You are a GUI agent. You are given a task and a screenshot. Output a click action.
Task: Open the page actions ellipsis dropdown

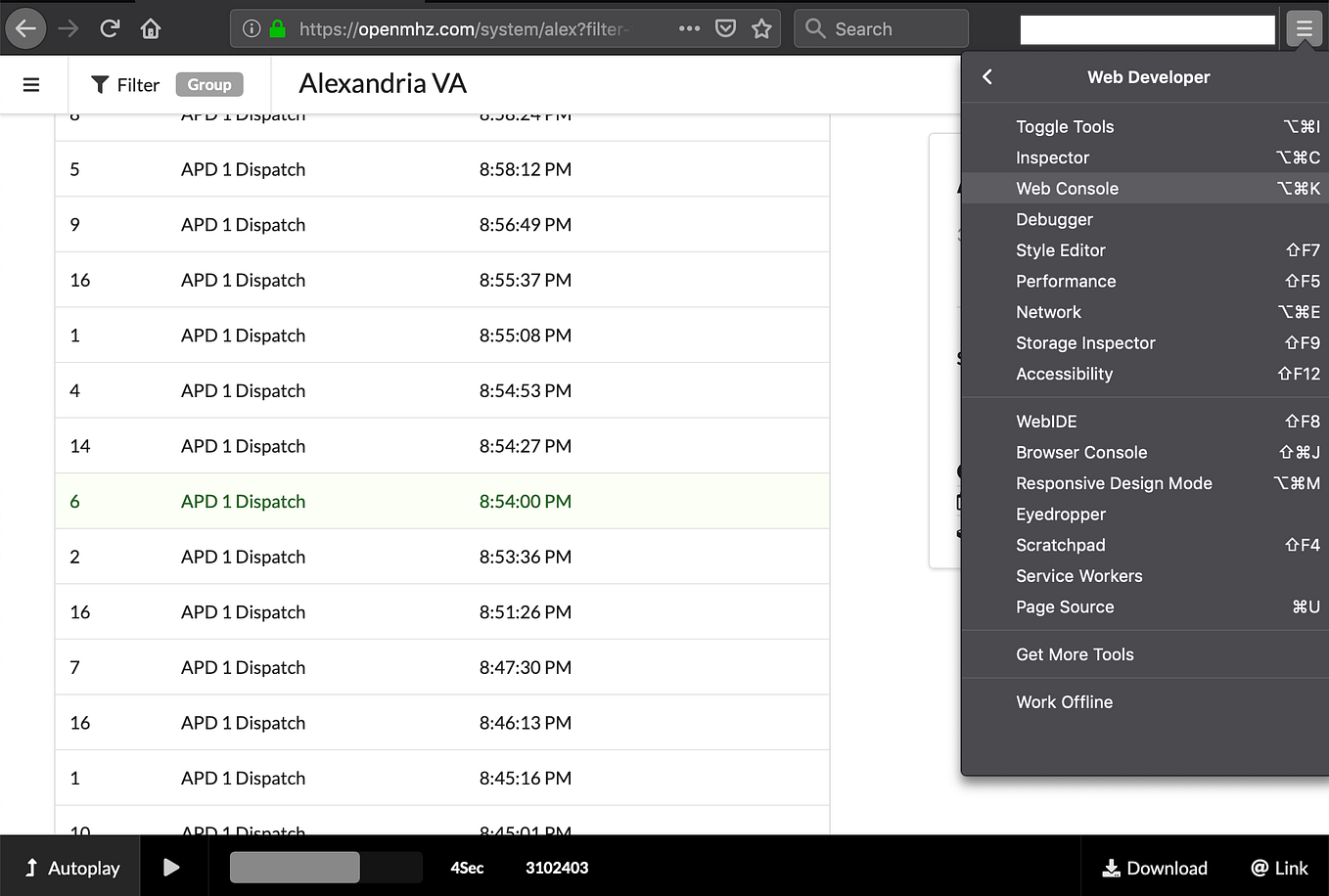tap(689, 27)
